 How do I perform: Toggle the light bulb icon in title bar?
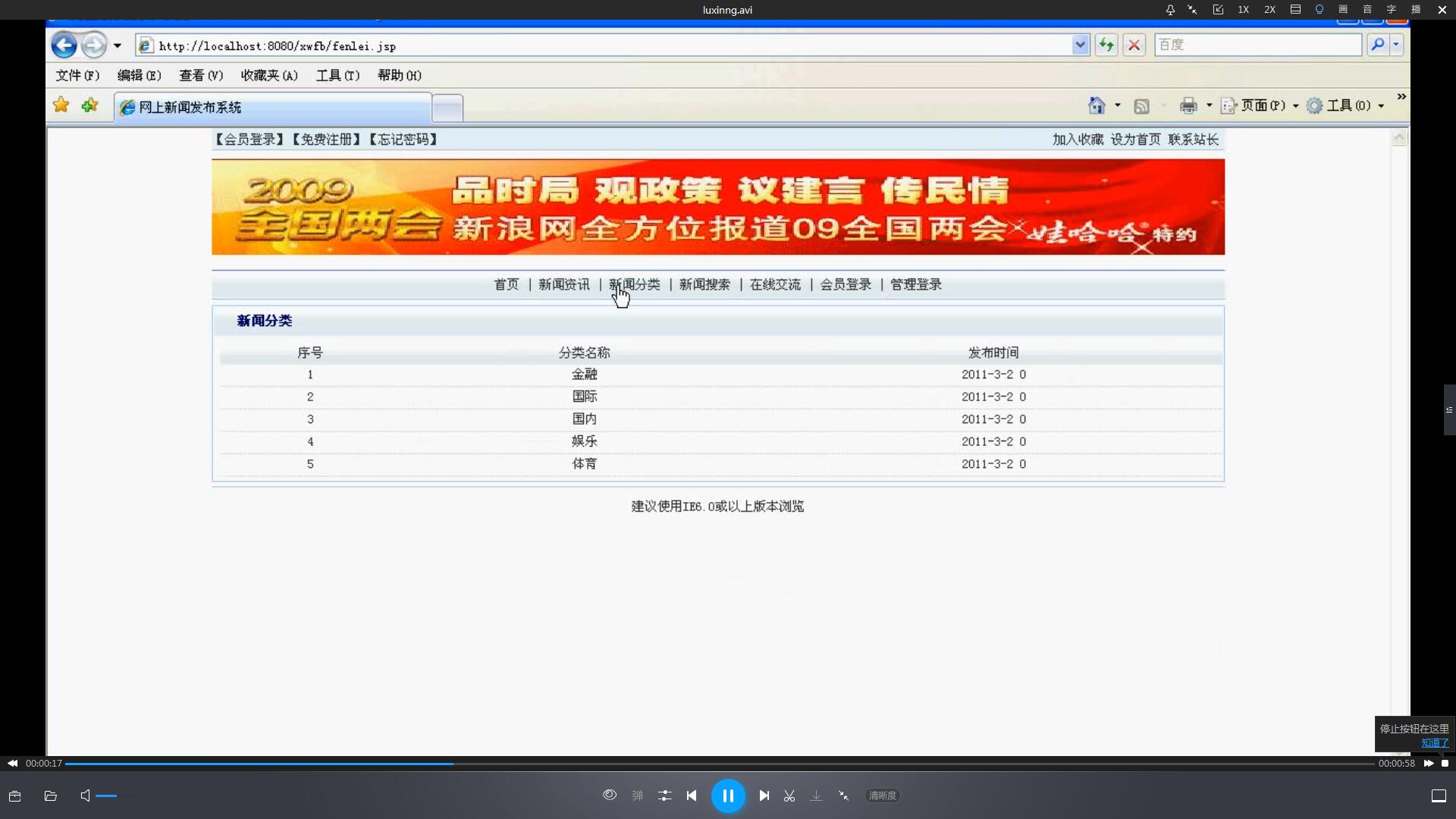pos(1319,10)
